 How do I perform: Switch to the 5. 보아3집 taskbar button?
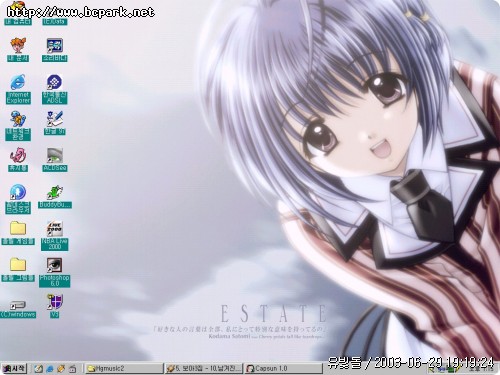pyautogui.click(x=204, y=368)
